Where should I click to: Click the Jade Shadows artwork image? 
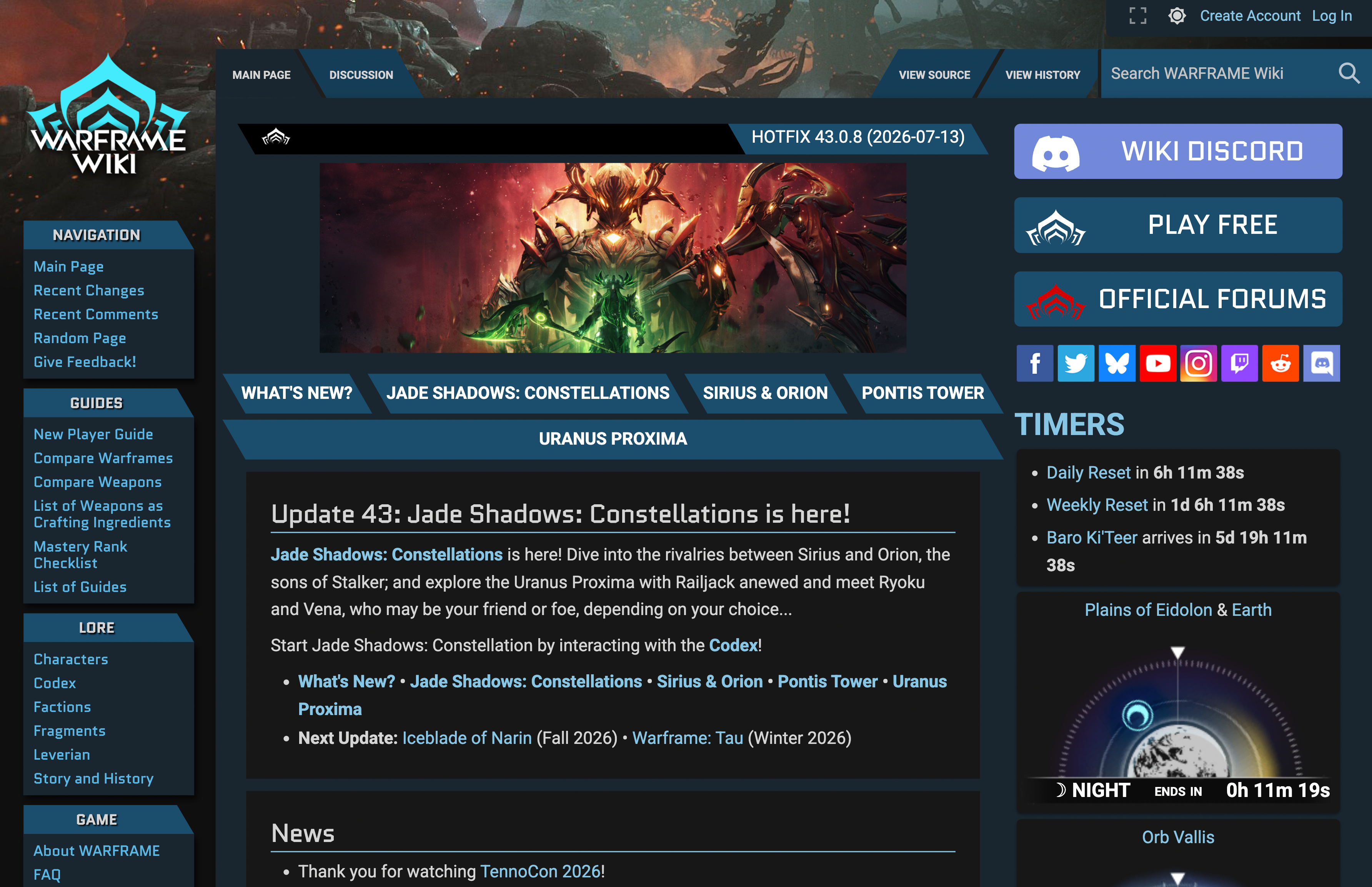click(613, 257)
